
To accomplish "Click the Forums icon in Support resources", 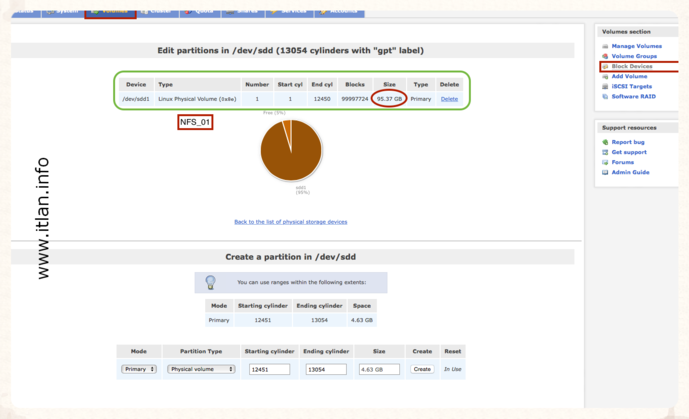I will [605, 162].
